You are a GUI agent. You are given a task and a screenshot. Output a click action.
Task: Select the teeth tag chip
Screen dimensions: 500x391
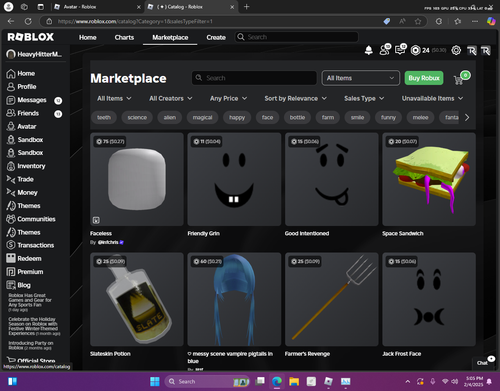[104, 117]
